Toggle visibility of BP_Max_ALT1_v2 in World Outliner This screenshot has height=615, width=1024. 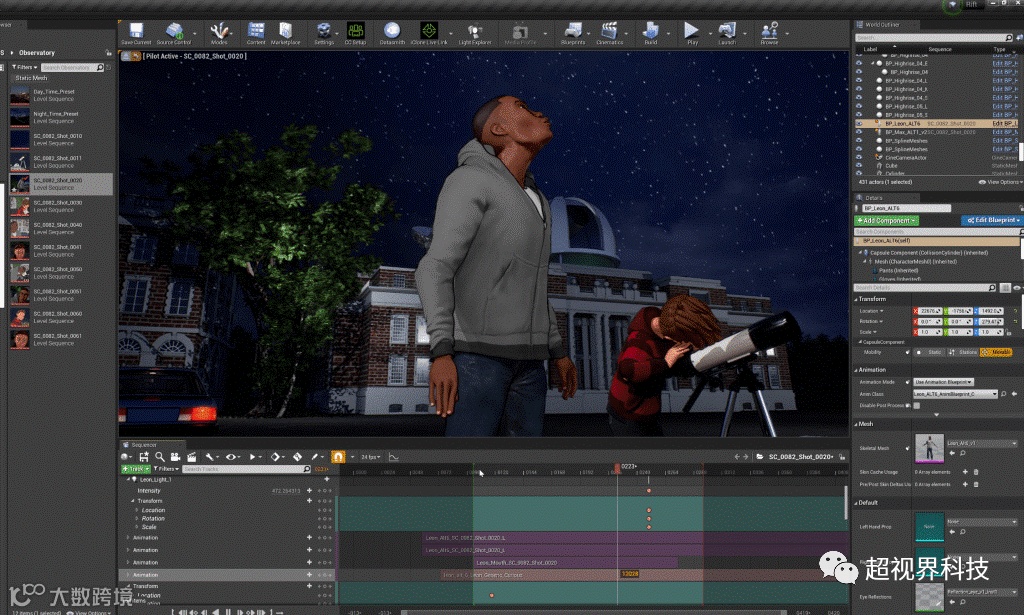click(x=859, y=132)
